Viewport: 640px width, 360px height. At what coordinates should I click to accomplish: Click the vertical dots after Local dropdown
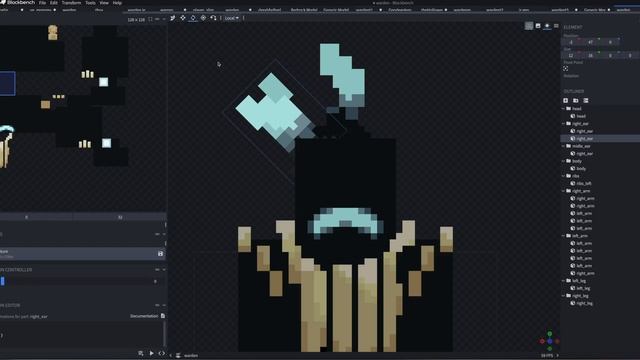click(x=244, y=18)
